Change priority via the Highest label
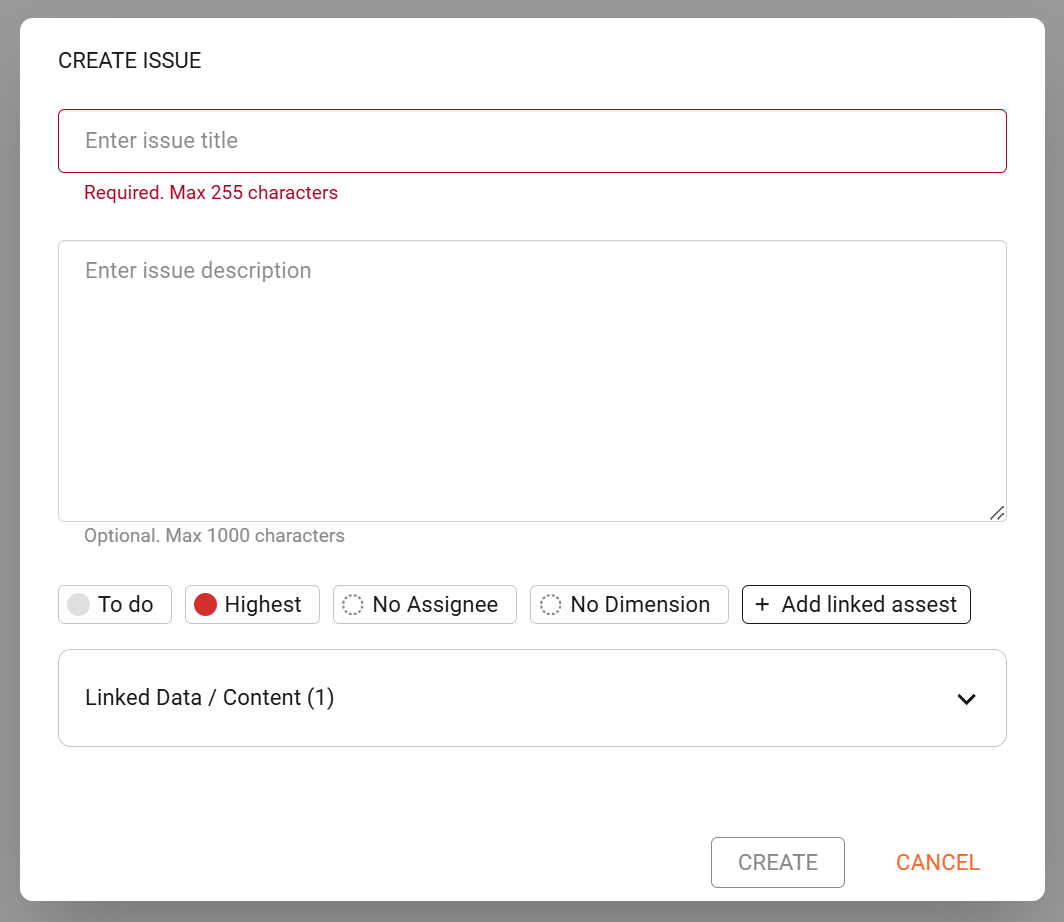Viewport: 1064px width, 922px height. tap(263, 605)
